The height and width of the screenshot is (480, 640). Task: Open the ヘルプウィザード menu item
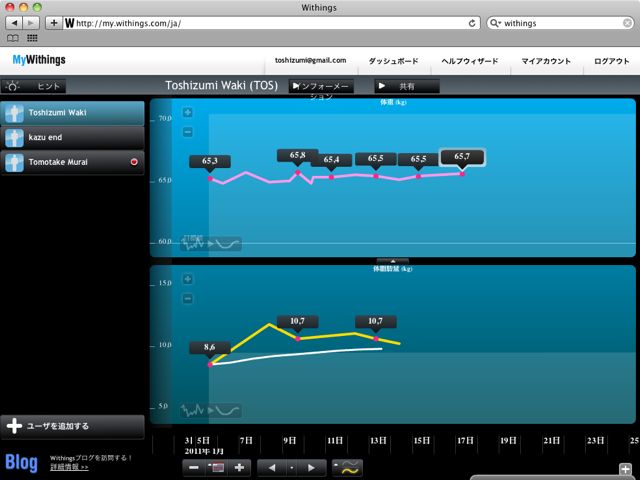click(x=469, y=61)
